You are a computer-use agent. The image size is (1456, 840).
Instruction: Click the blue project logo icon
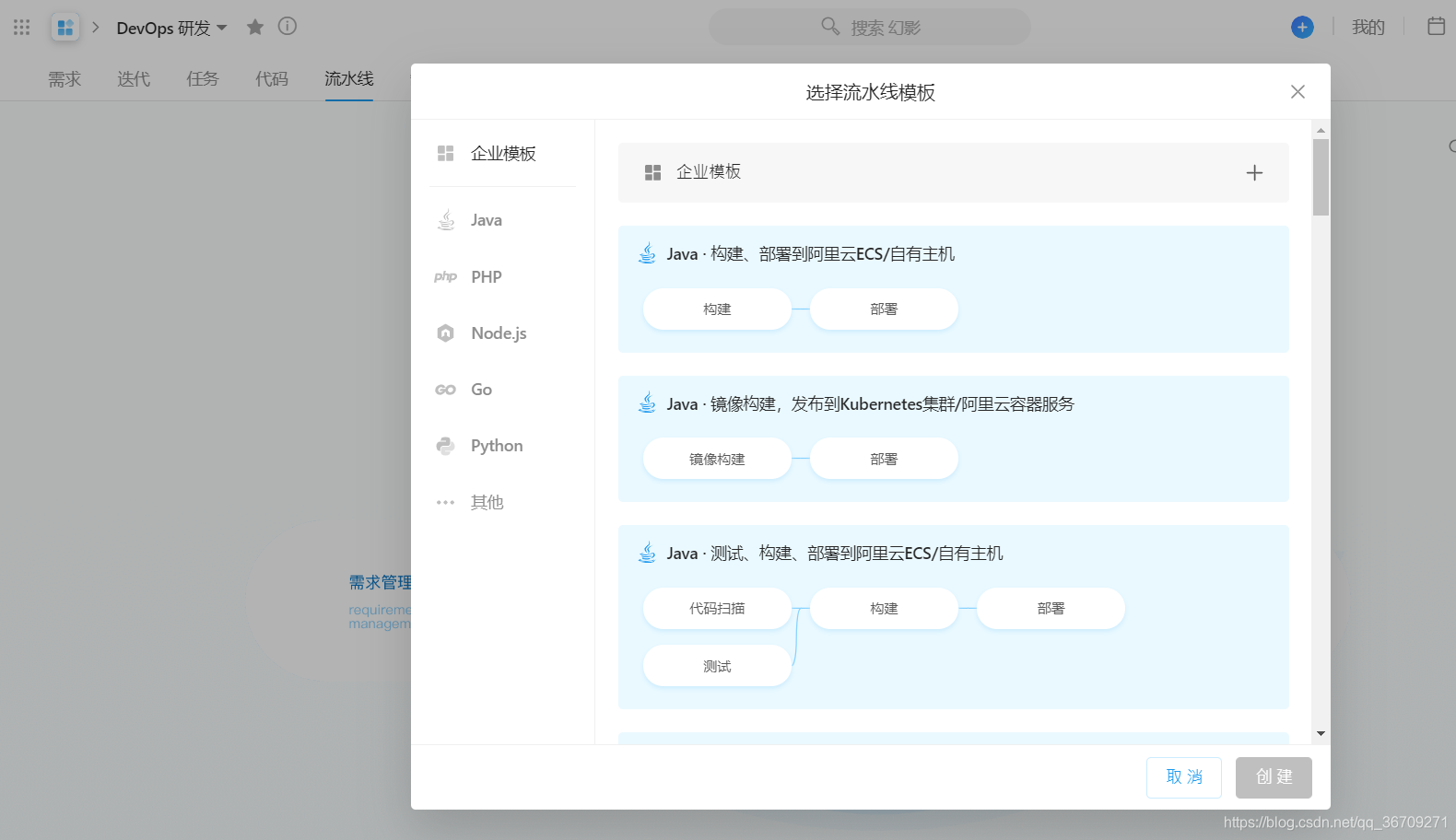65,28
